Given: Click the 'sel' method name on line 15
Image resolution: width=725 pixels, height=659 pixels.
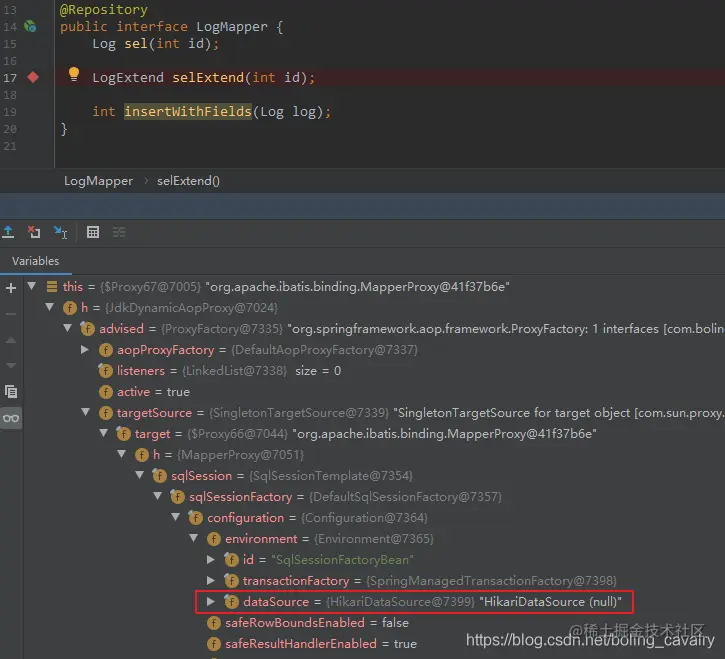Looking at the screenshot, I should click(x=135, y=43).
